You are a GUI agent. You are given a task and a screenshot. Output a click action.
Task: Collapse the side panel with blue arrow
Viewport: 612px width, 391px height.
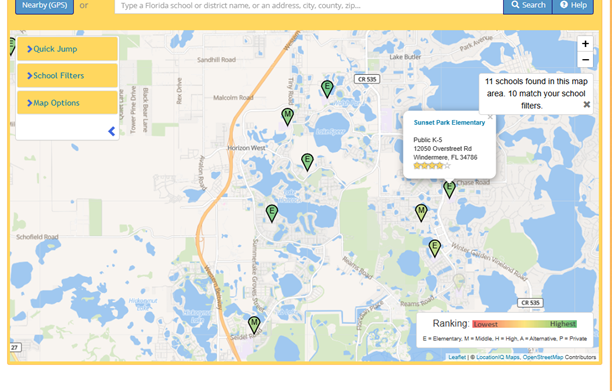coord(112,132)
